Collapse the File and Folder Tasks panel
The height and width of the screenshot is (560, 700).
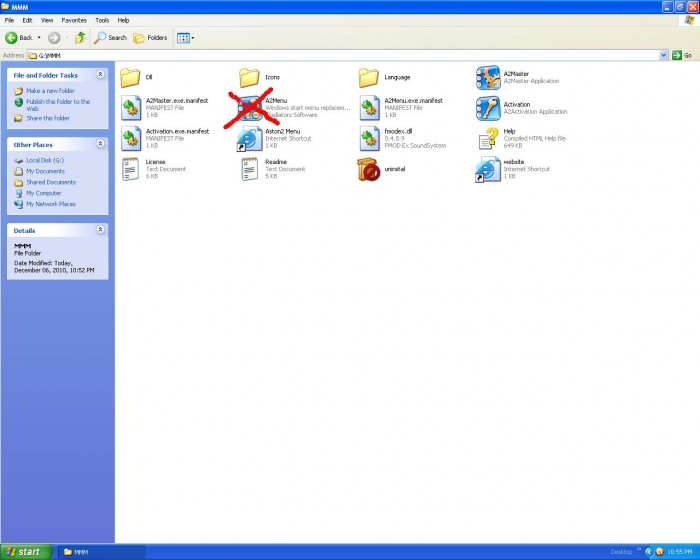coord(100,75)
